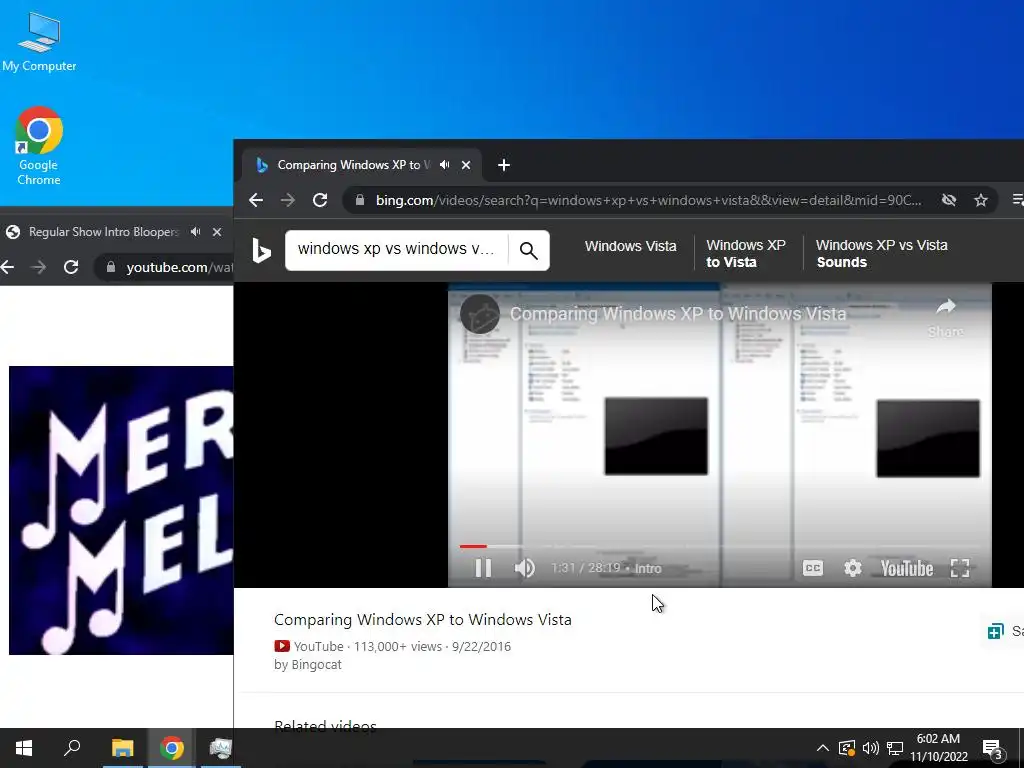Image resolution: width=1024 pixels, height=768 pixels.
Task: Go back in the YouTube window
Action: 7,266
